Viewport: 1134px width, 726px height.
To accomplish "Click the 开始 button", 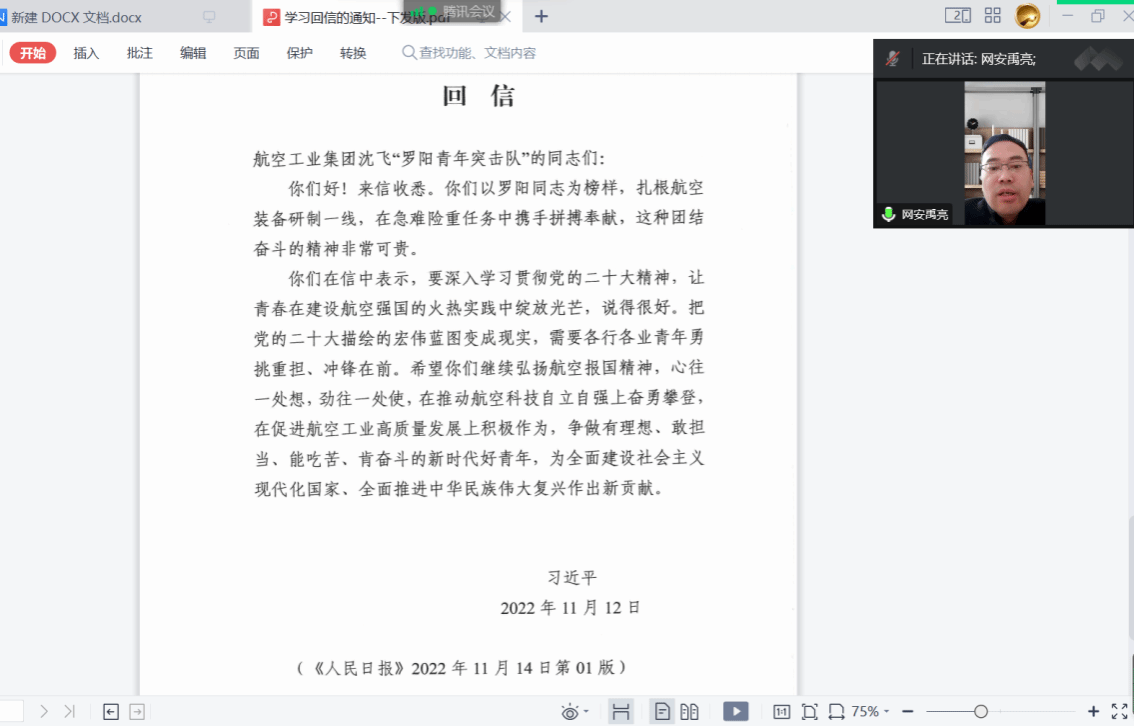I will point(33,53).
